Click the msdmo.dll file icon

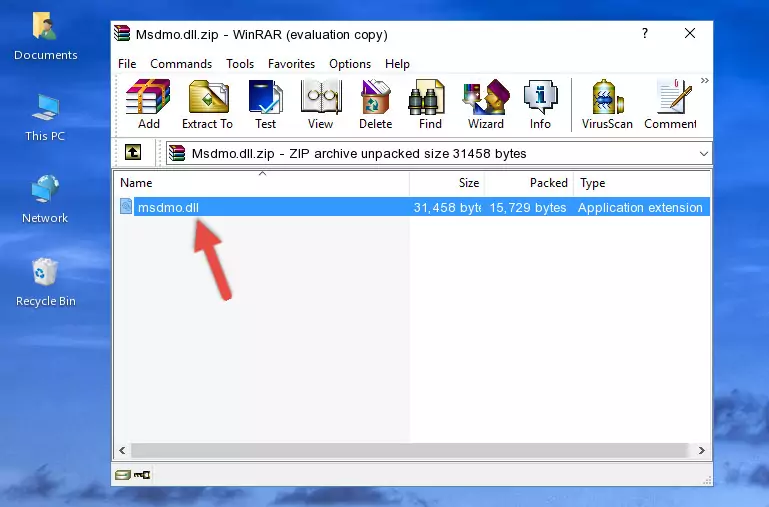[x=126, y=206]
